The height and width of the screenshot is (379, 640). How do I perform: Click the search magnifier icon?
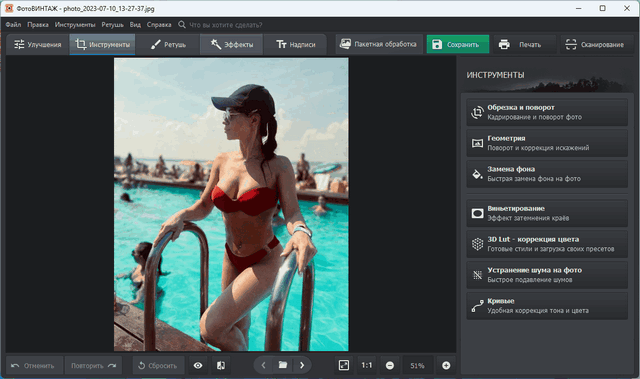(x=182, y=25)
